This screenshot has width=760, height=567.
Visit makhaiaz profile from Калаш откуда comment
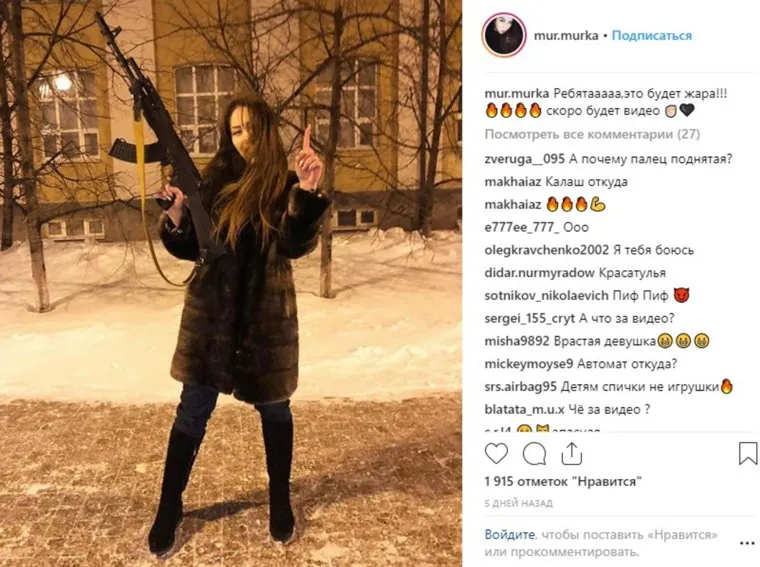point(513,182)
